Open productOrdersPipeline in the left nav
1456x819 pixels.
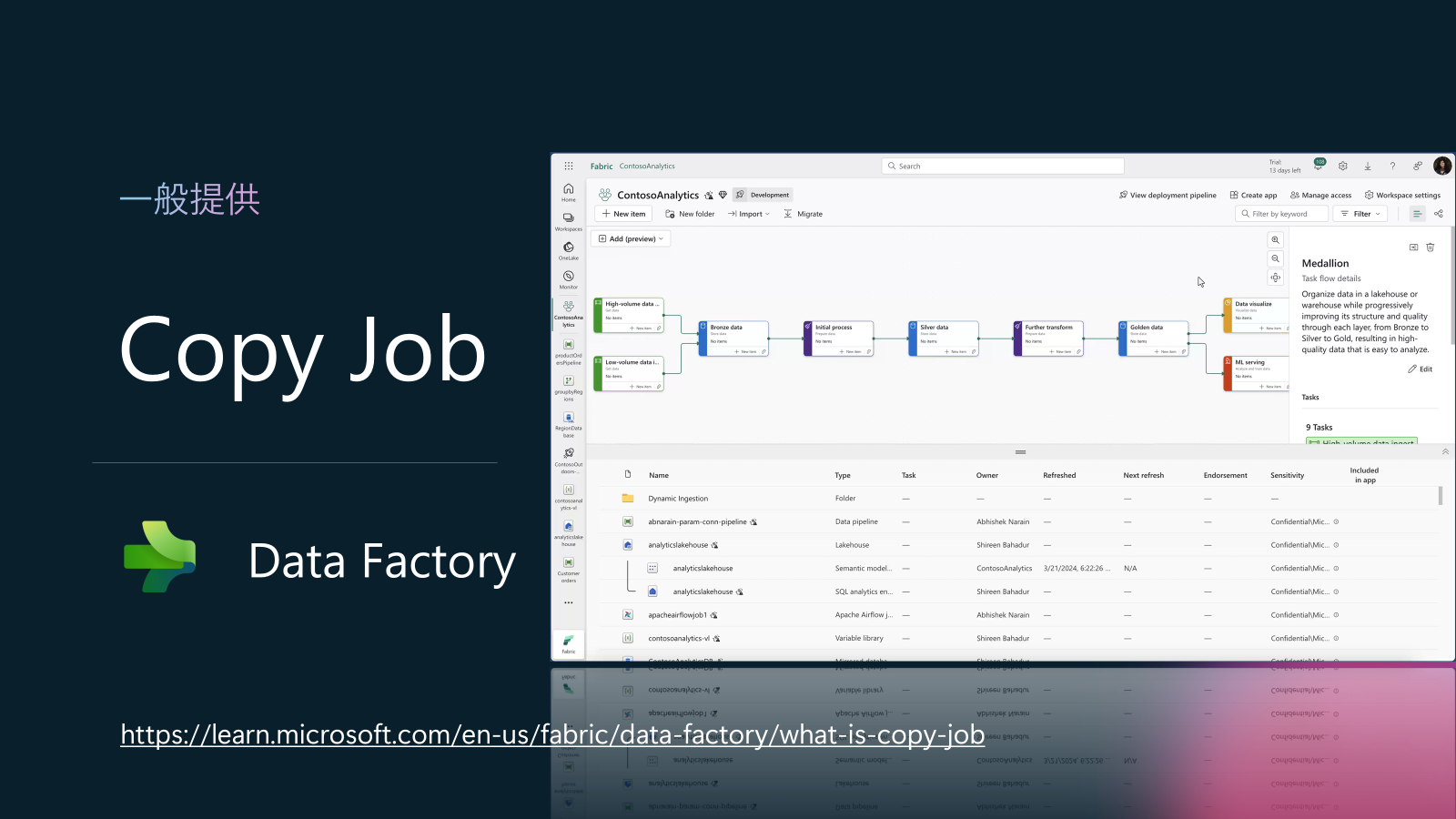(569, 352)
